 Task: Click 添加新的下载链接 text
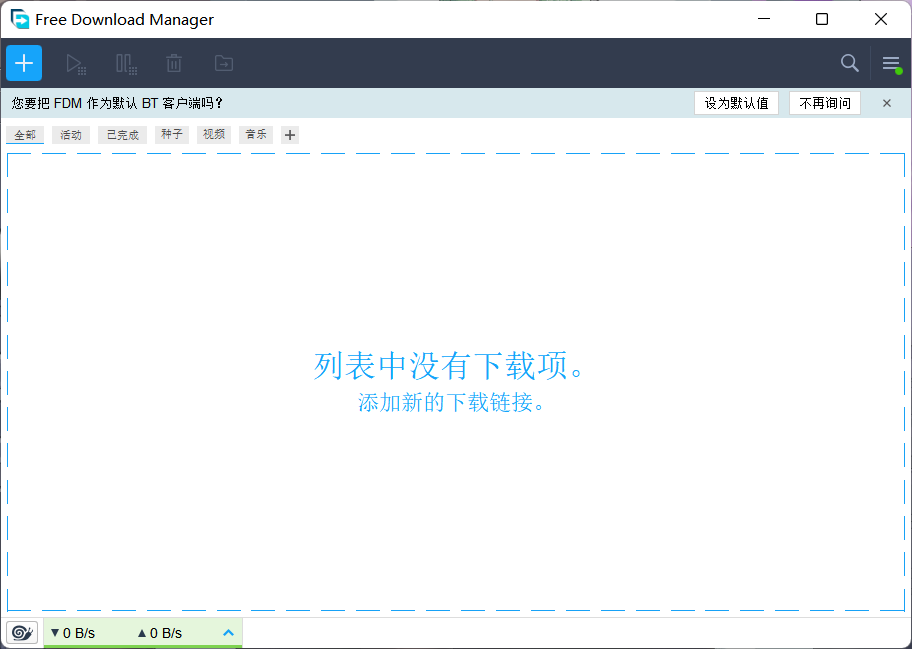[451, 402]
